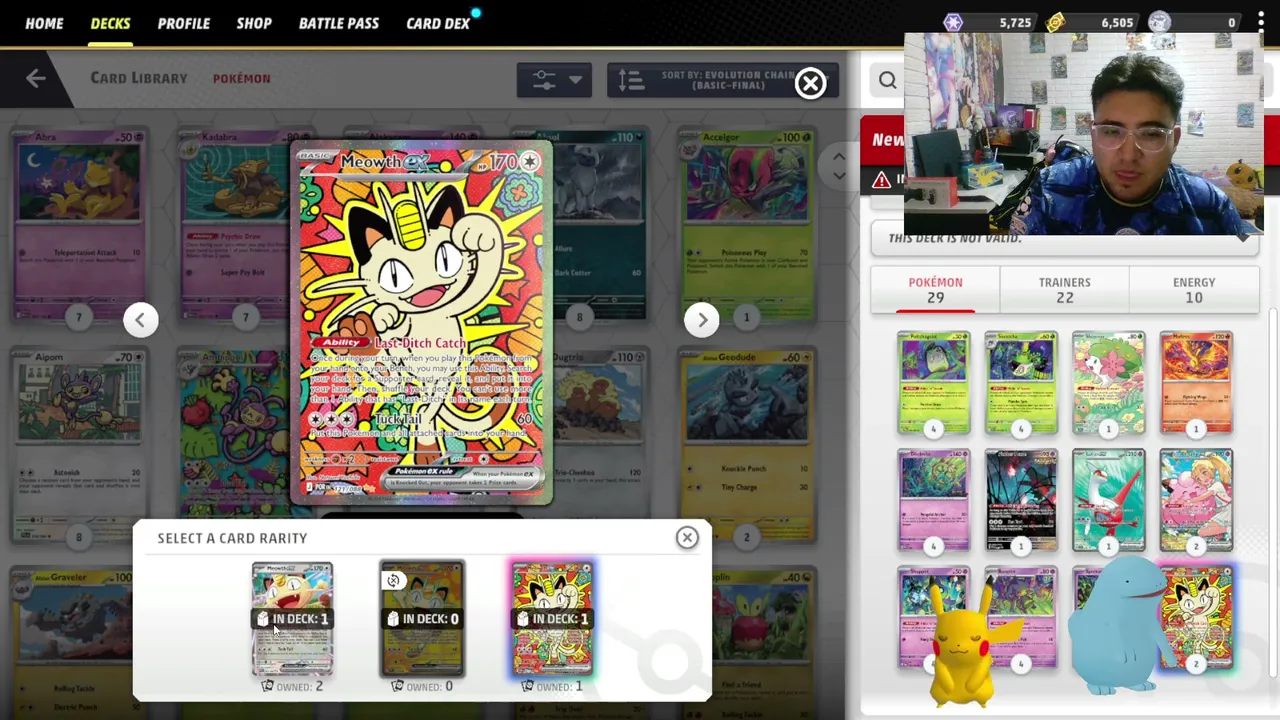Open the DECKS menu

[x=110, y=23]
